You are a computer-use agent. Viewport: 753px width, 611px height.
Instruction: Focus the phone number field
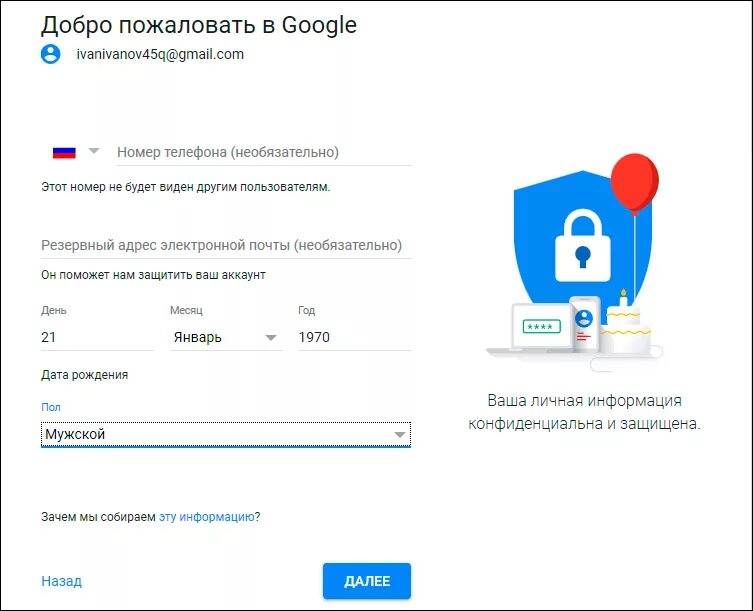tap(262, 152)
